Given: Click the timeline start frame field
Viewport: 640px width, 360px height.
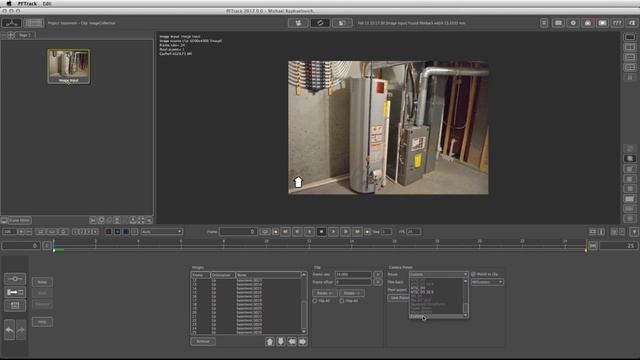Looking at the screenshot, I should coord(21,245).
